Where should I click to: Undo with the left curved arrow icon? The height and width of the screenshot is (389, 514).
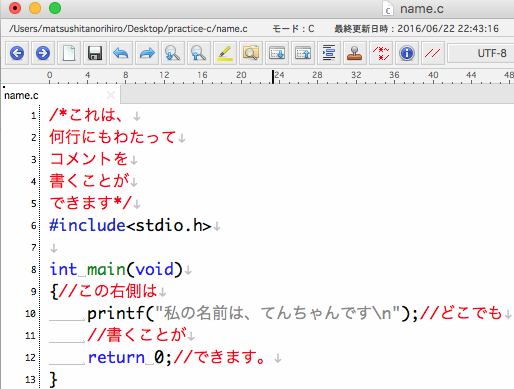(x=121, y=53)
